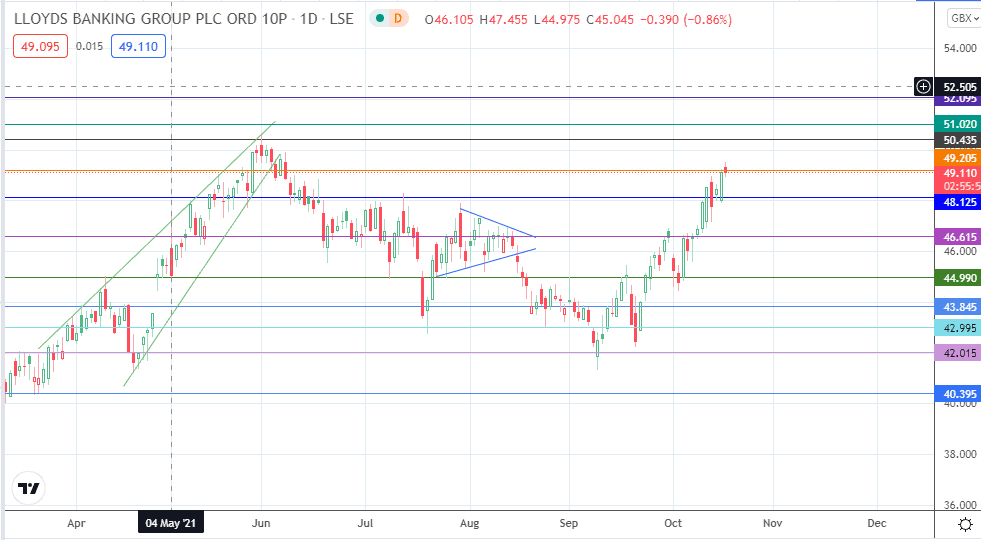Click the Jul label on time axis
The width and height of the screenshot is (981, 540).
[365, 523]
